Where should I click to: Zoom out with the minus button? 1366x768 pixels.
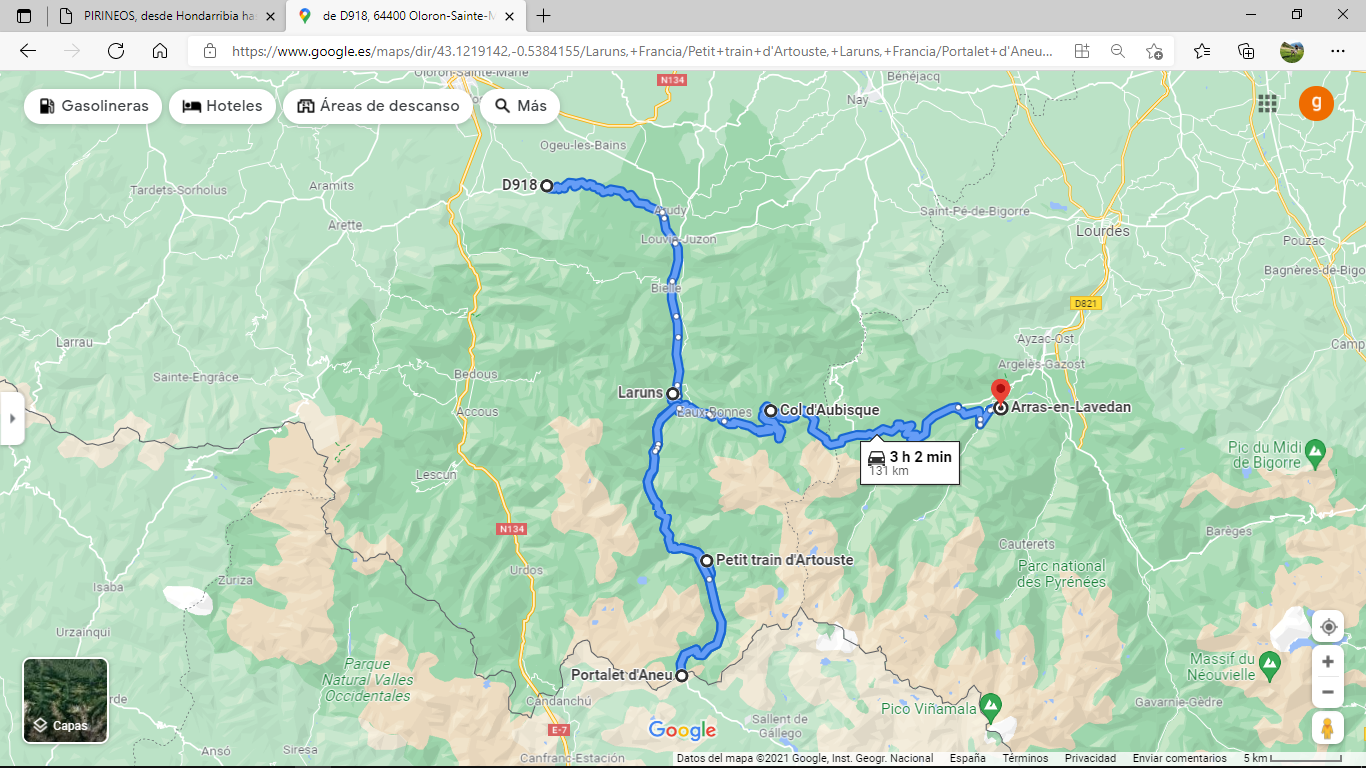pos(1328,692)
